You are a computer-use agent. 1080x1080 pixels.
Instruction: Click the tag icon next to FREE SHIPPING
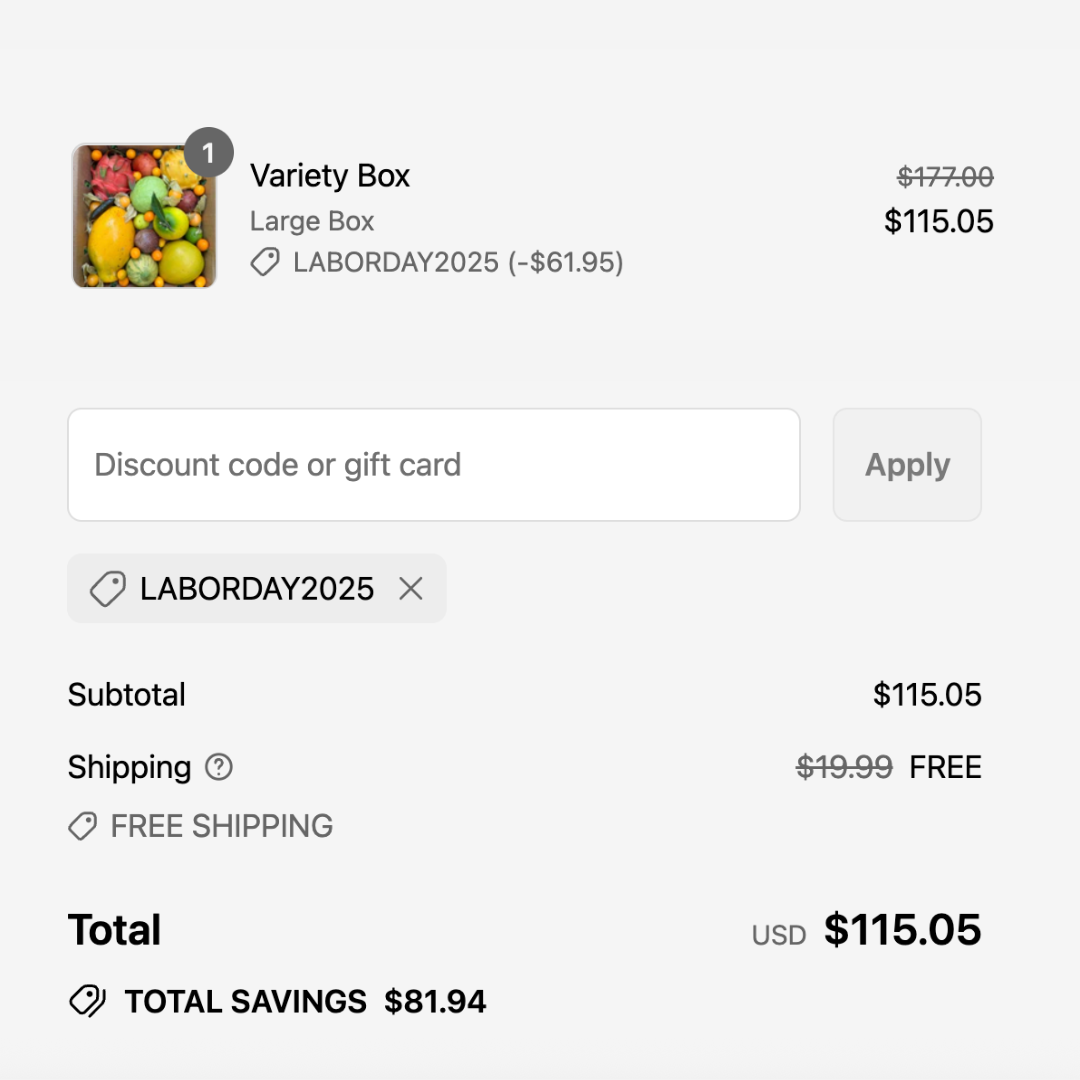pos(83,826)
